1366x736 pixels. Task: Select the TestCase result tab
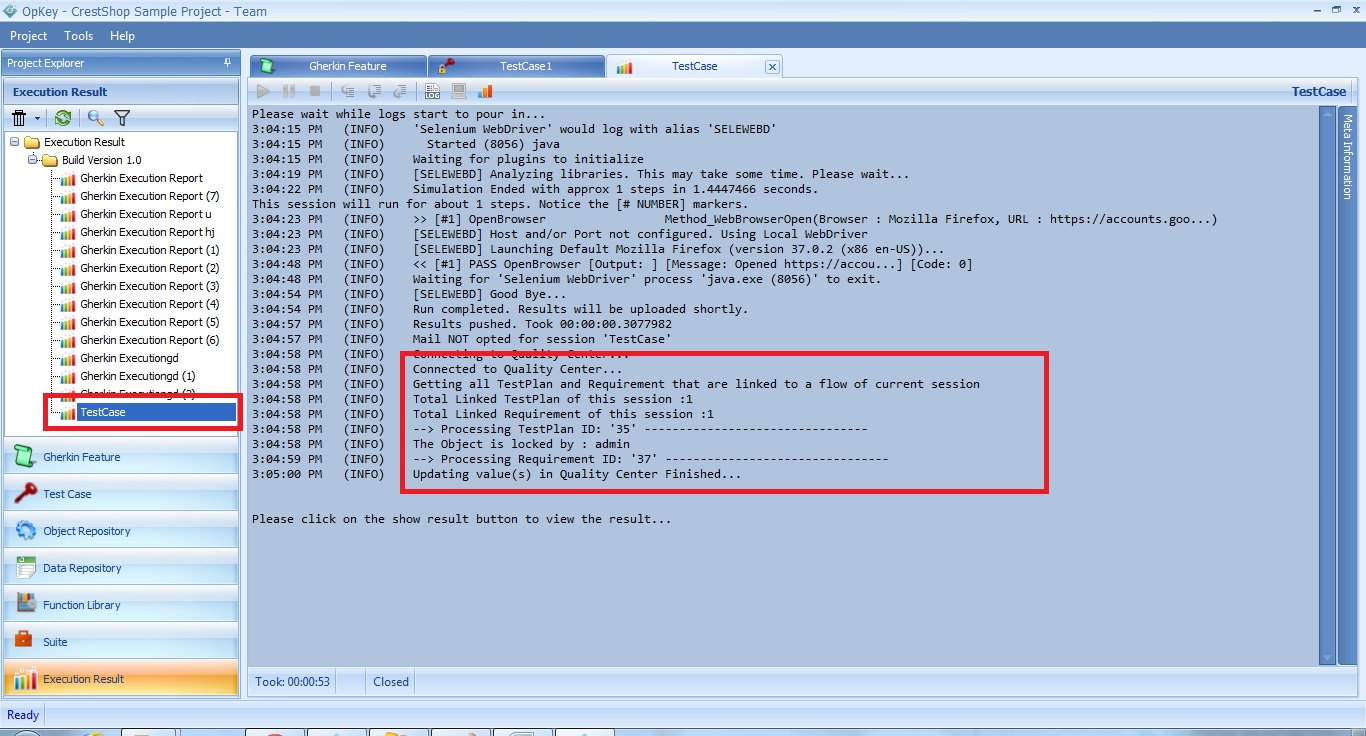[694, 66]
